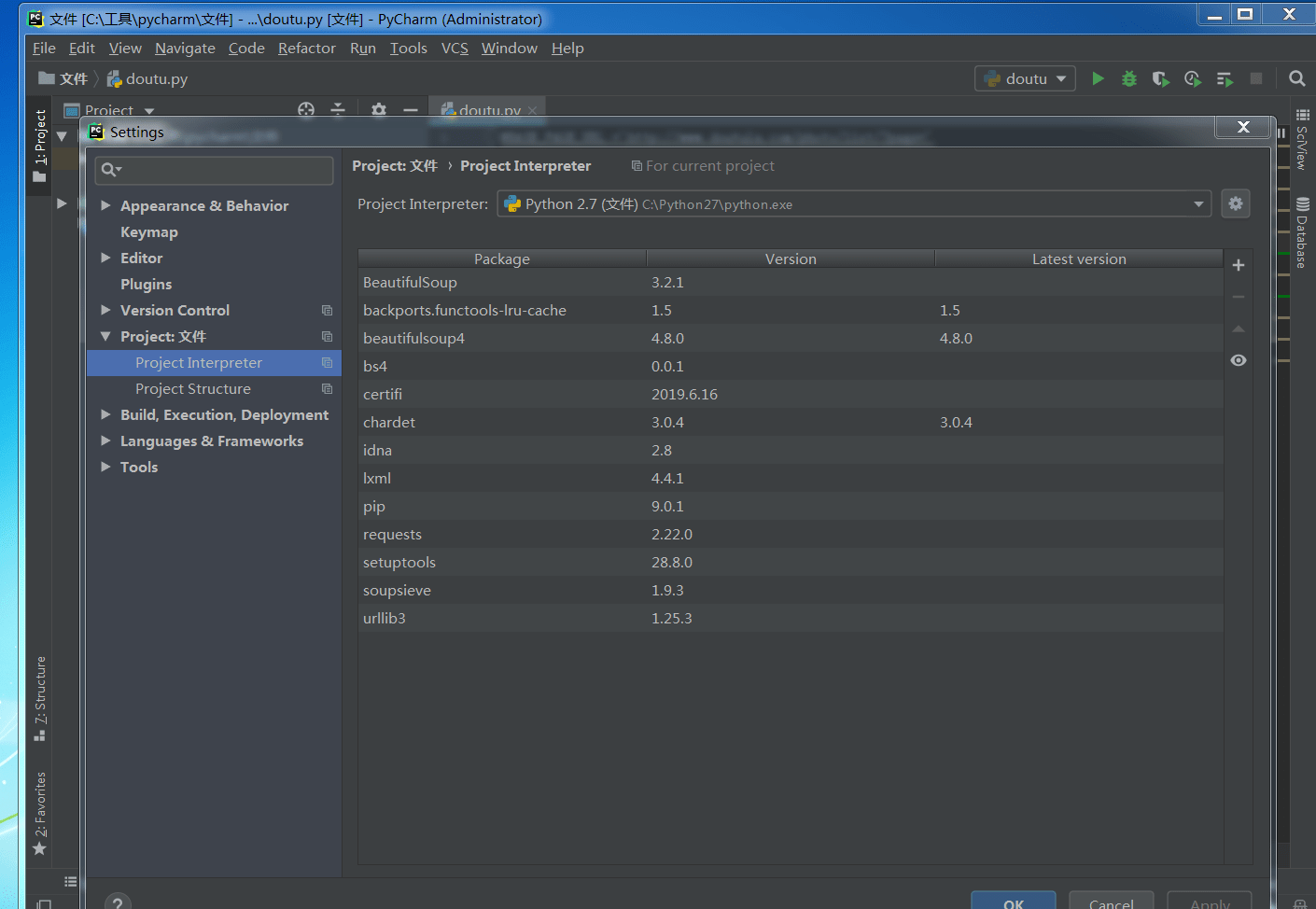Run doutu with coverage icon

(1160, 78)
